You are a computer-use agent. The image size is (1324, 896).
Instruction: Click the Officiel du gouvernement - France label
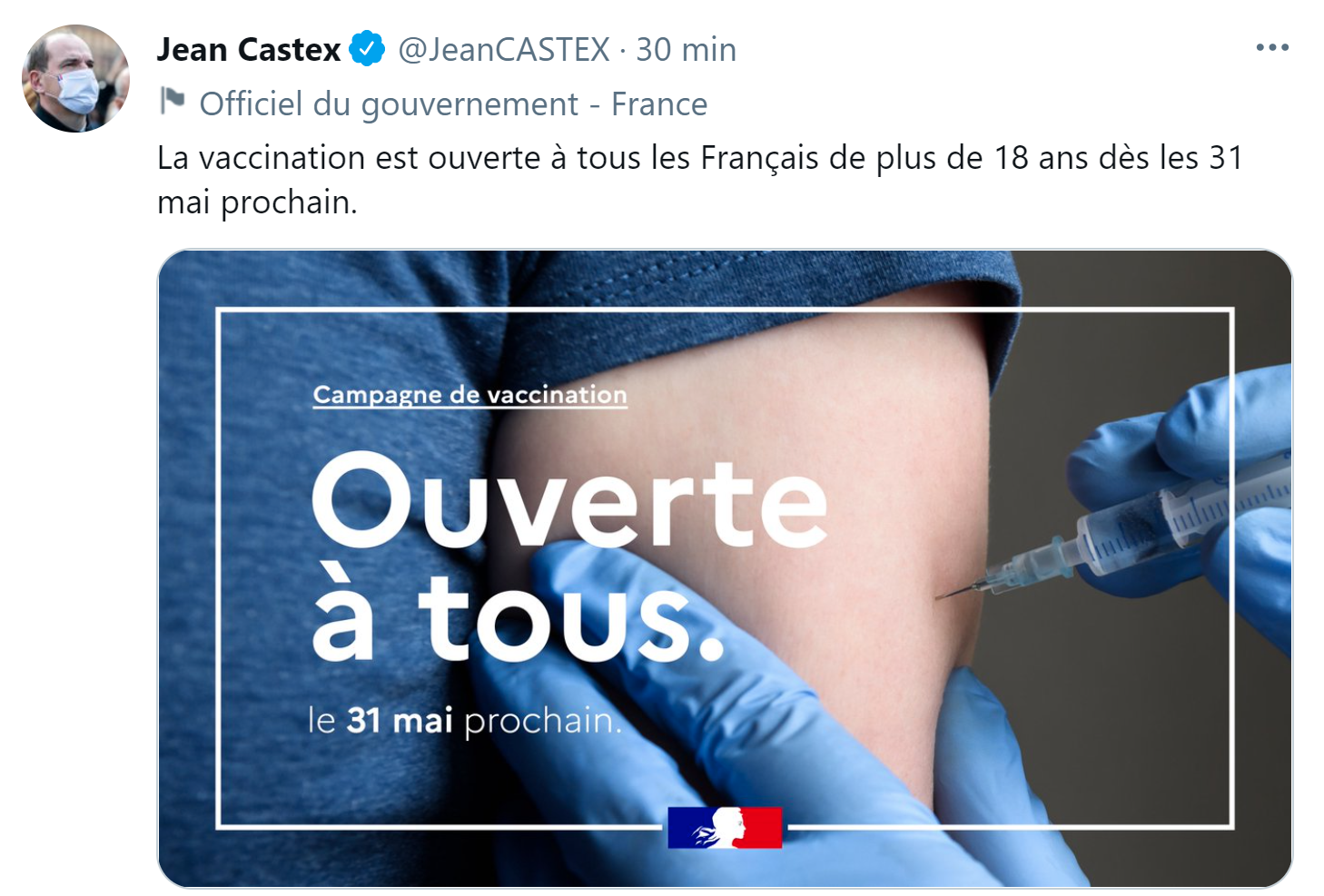(x=453, y=104)
